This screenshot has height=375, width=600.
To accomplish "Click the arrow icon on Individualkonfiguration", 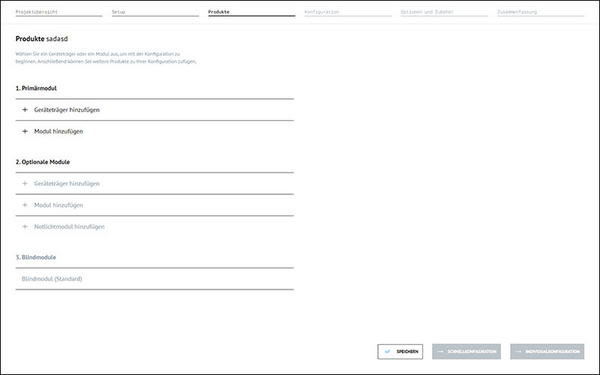I will coord(518,352).
